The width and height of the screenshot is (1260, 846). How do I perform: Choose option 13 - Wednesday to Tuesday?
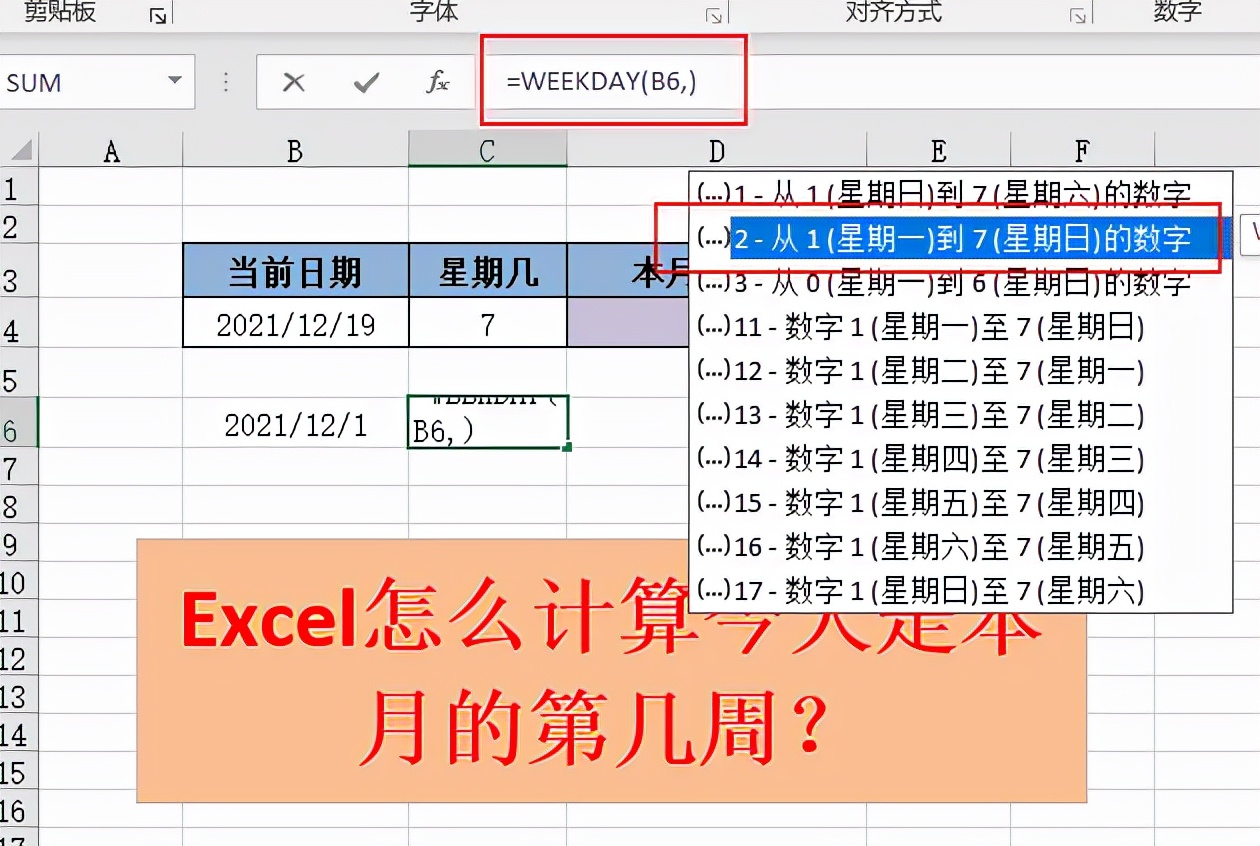pyautogui.click(x=960, y=415)
